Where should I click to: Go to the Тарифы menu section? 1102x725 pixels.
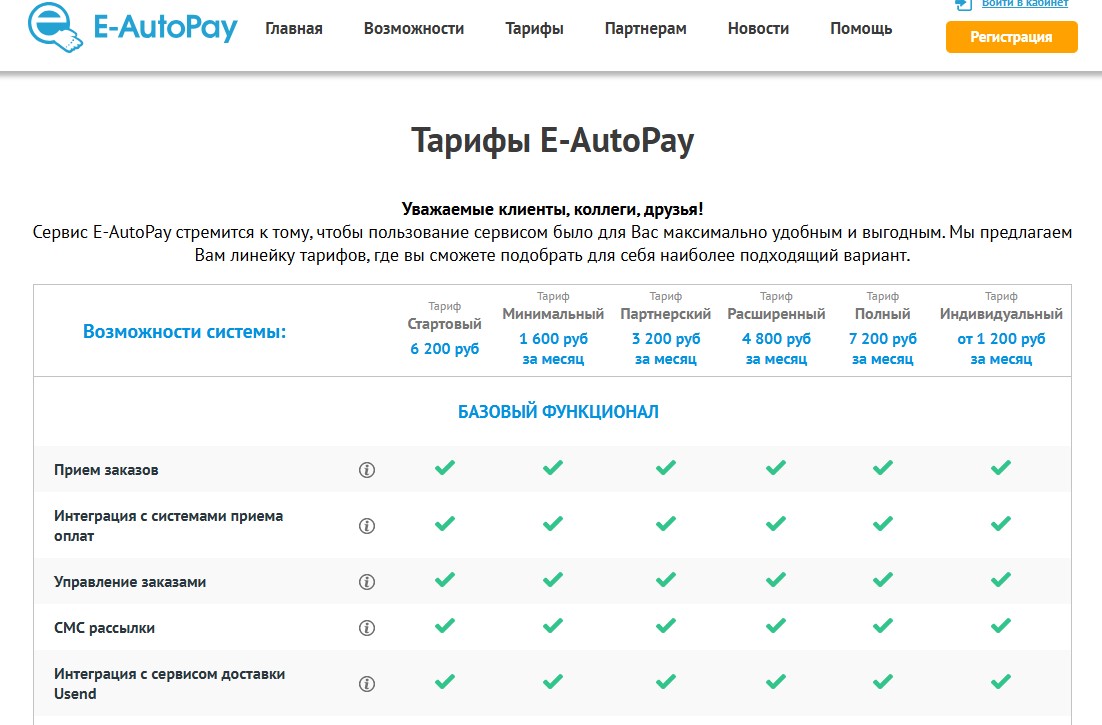click(x=534, y=28)
